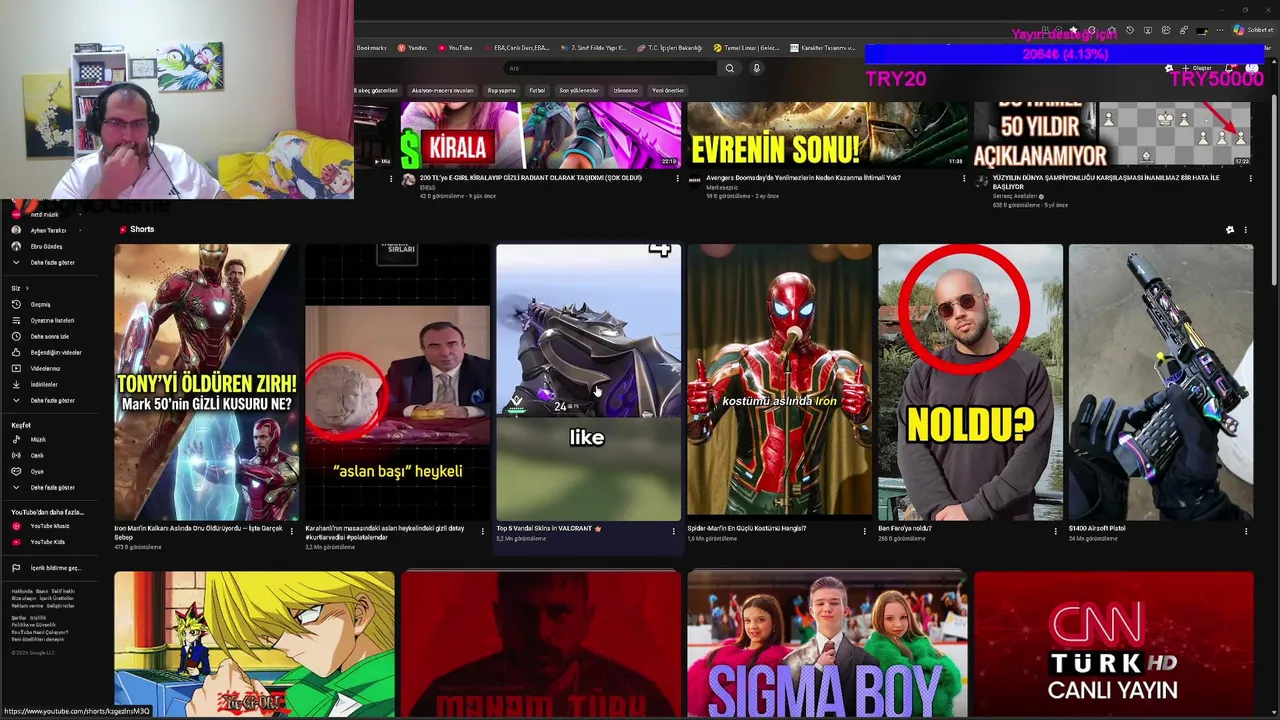This screenshot has height=720, width=1280.
Task: Open Shorts shelf options menu
Action: click(1246, 230)
